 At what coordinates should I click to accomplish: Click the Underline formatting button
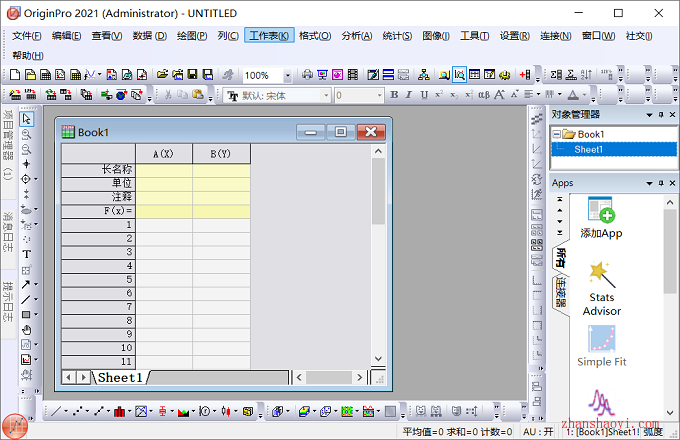click(x=424, y=95)
